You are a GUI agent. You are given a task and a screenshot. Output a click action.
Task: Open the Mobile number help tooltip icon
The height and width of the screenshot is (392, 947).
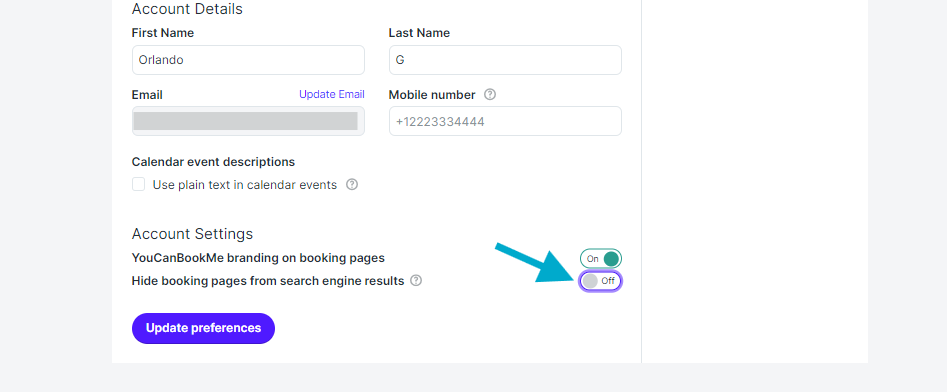[490, 95]
